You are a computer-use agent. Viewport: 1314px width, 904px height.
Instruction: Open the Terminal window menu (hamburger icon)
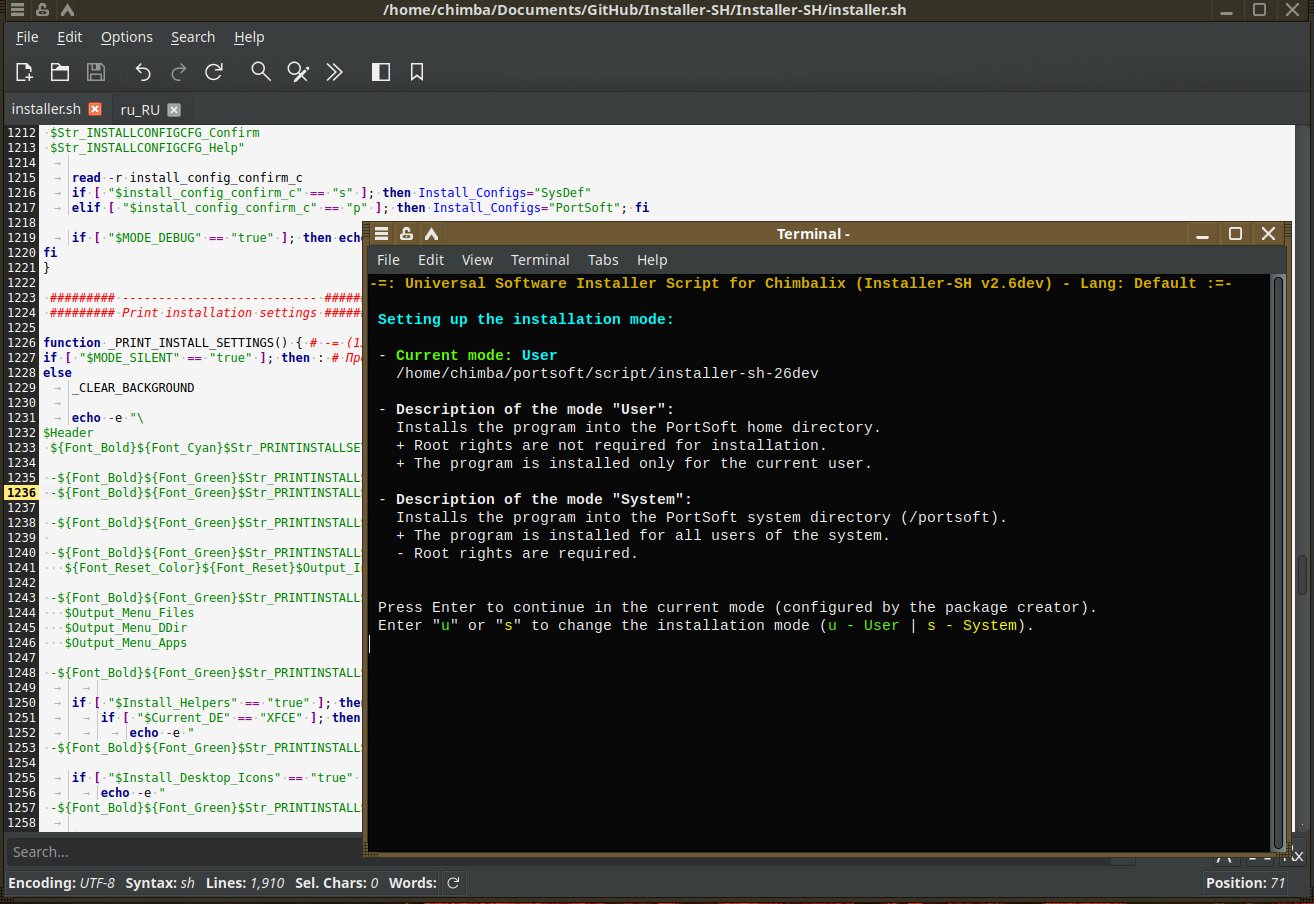coord(381,234)
